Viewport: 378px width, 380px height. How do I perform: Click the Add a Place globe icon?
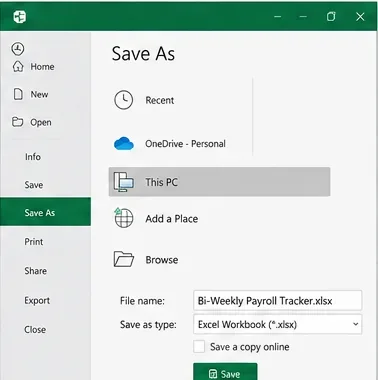[x=124, y=218]
